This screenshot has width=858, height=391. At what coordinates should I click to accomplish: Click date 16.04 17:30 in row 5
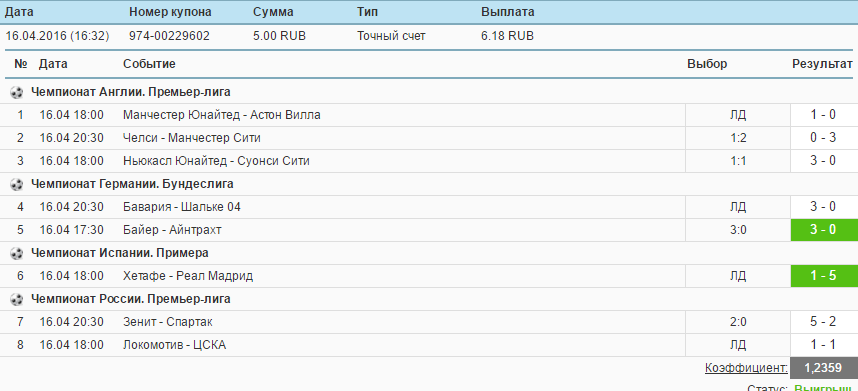click(71, 230)
